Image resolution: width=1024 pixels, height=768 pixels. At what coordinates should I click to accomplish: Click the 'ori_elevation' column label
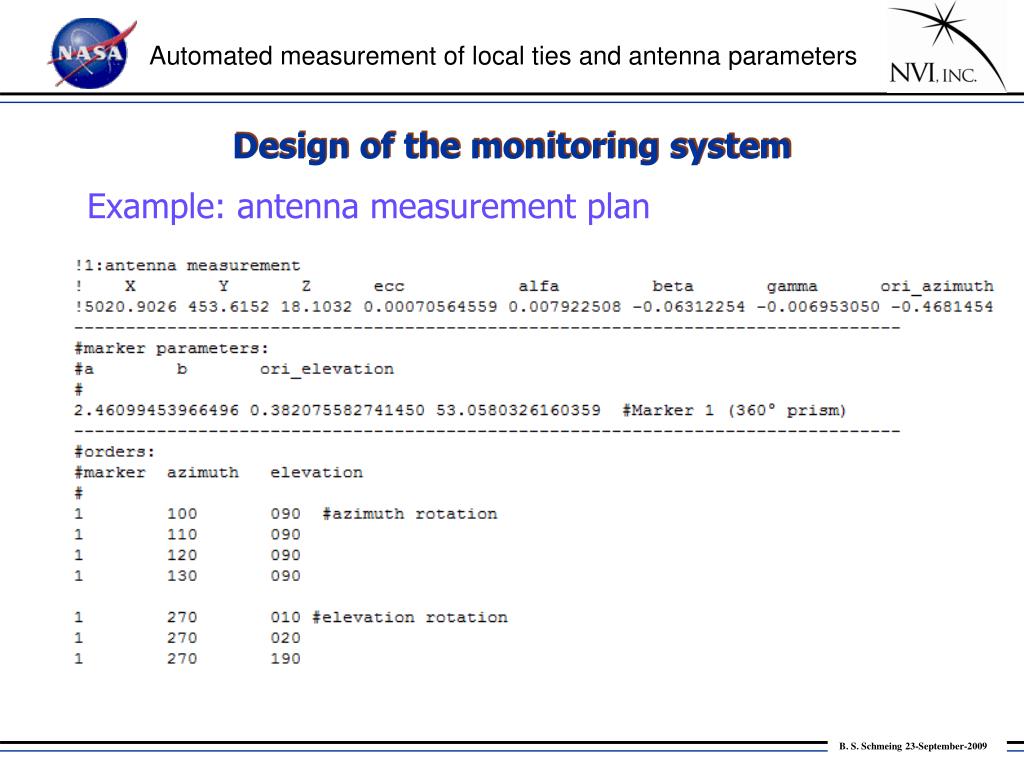(x=327, y=370)
